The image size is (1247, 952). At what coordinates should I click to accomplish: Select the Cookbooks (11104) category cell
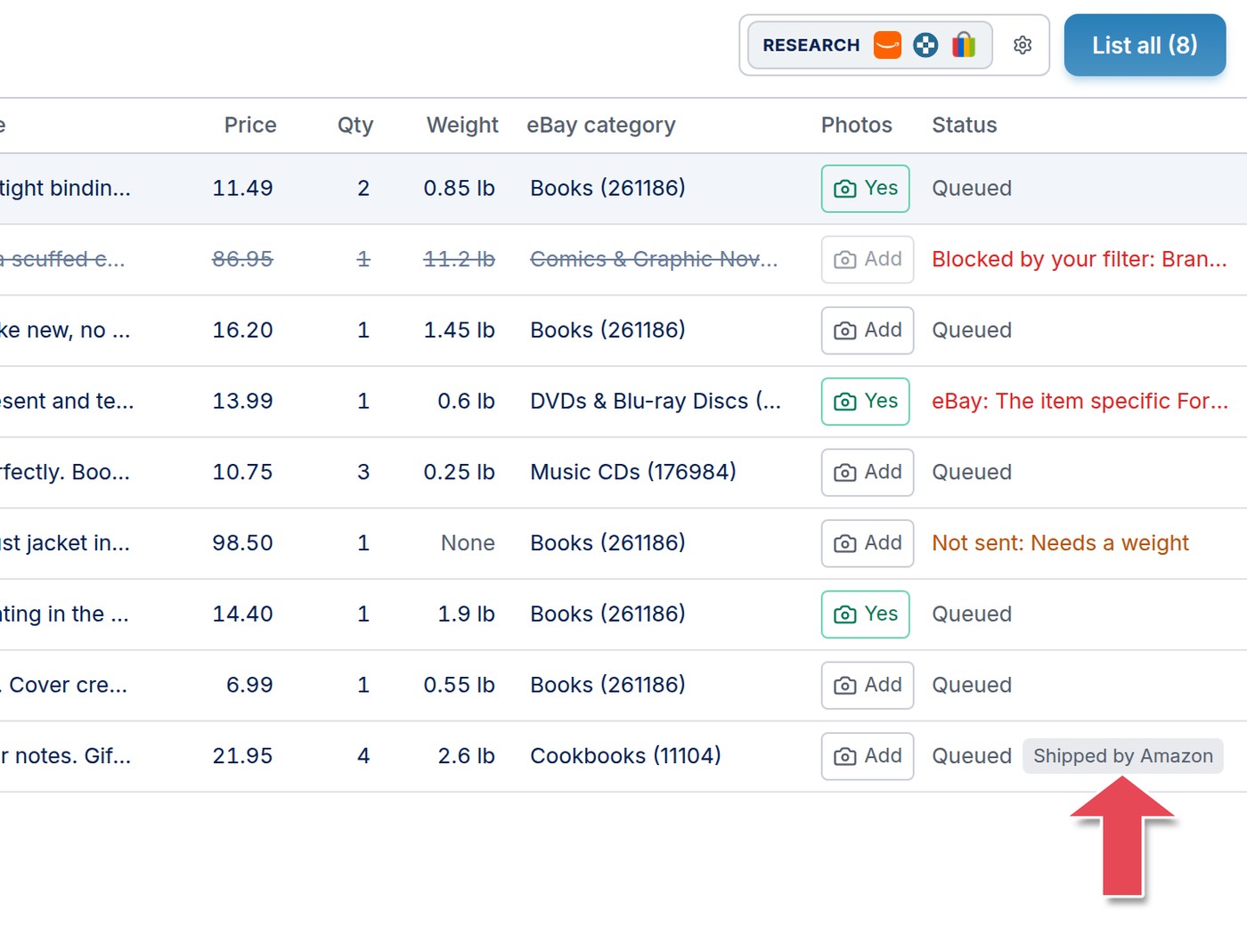(x=625, y=756)
